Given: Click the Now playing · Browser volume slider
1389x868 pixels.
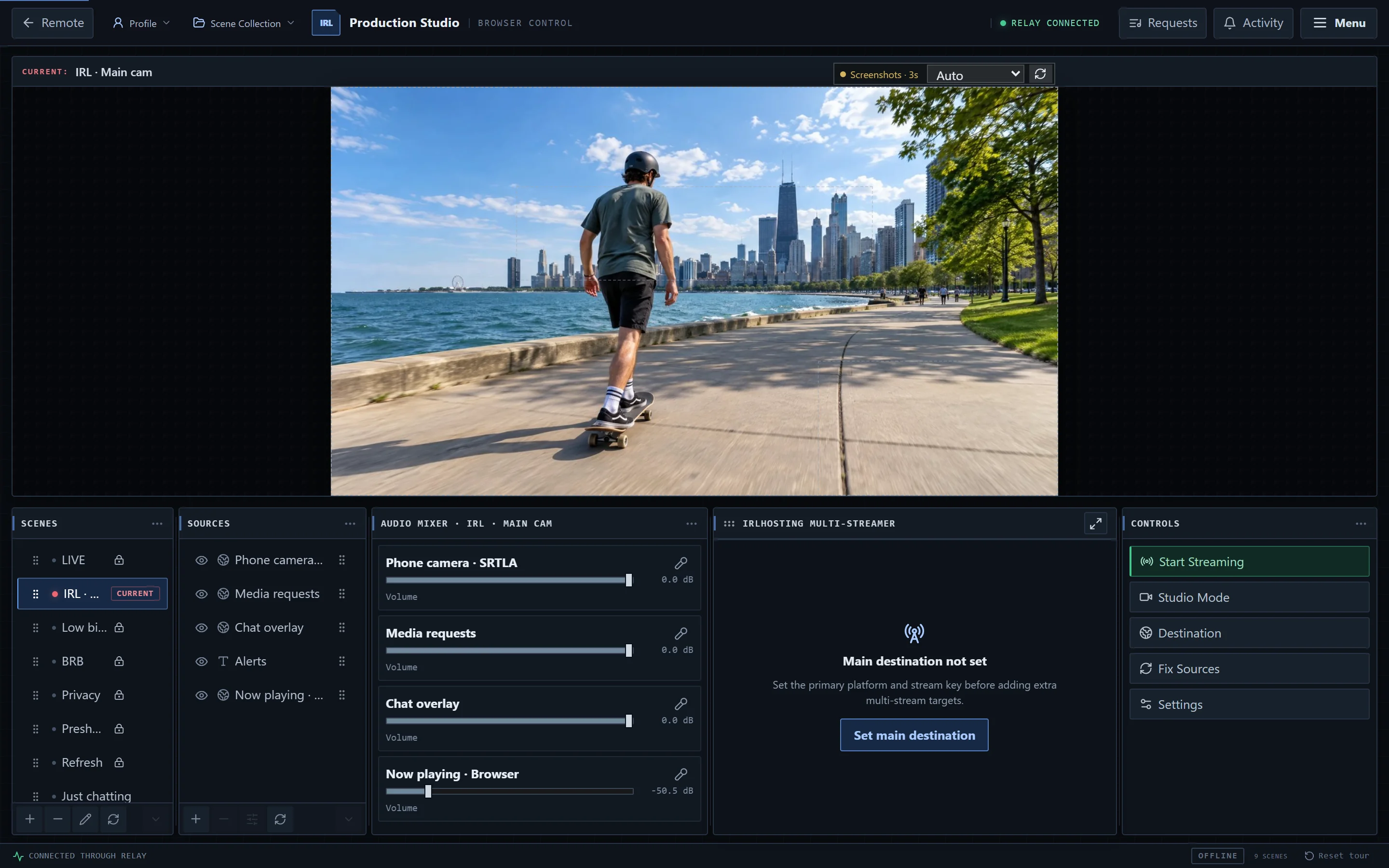Looking at the screenshot, I should [509, 791].
